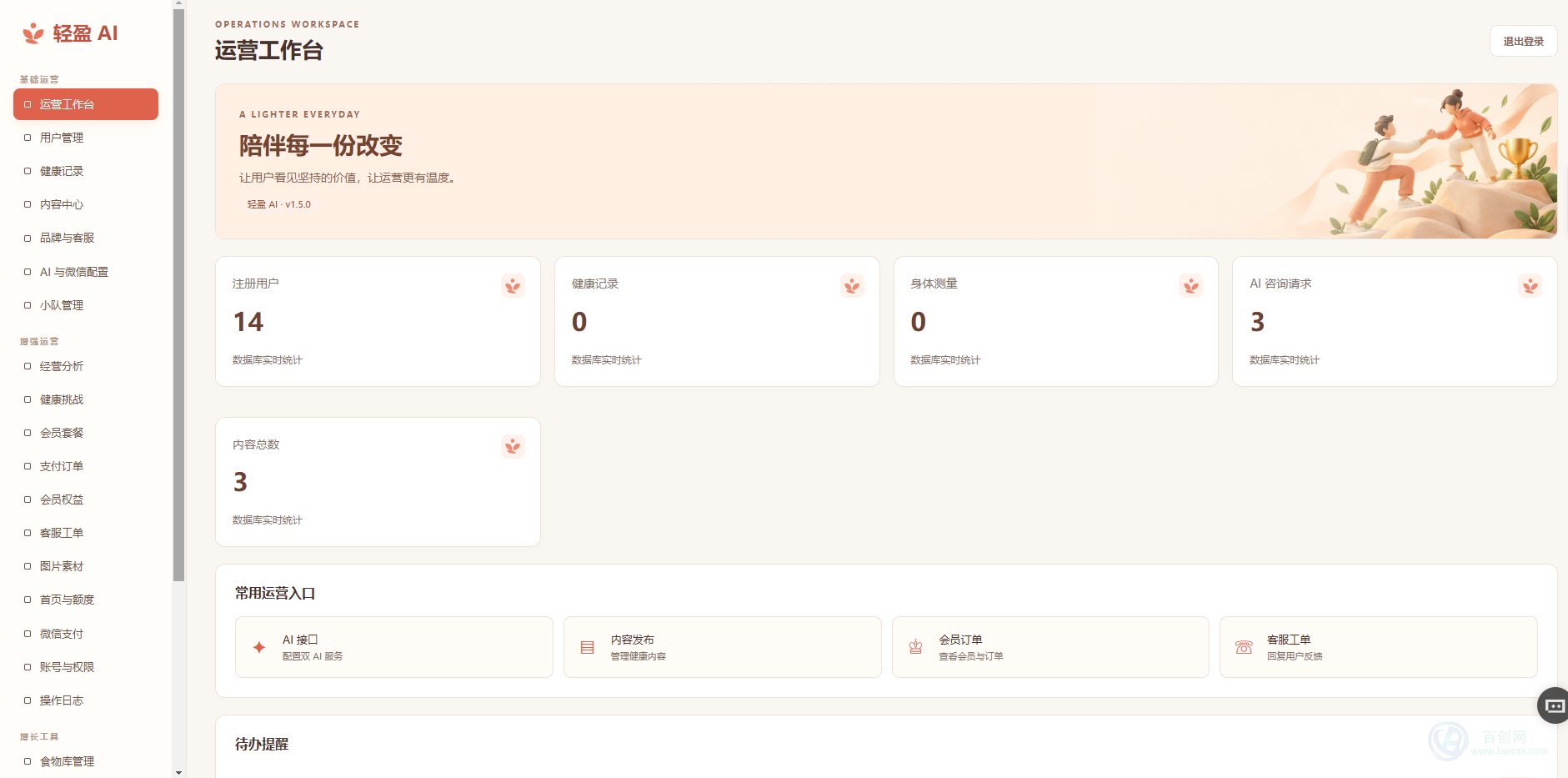The image size is (1568, 778).
Task: Go to 账号与权限 page
Action: (86, 667)
